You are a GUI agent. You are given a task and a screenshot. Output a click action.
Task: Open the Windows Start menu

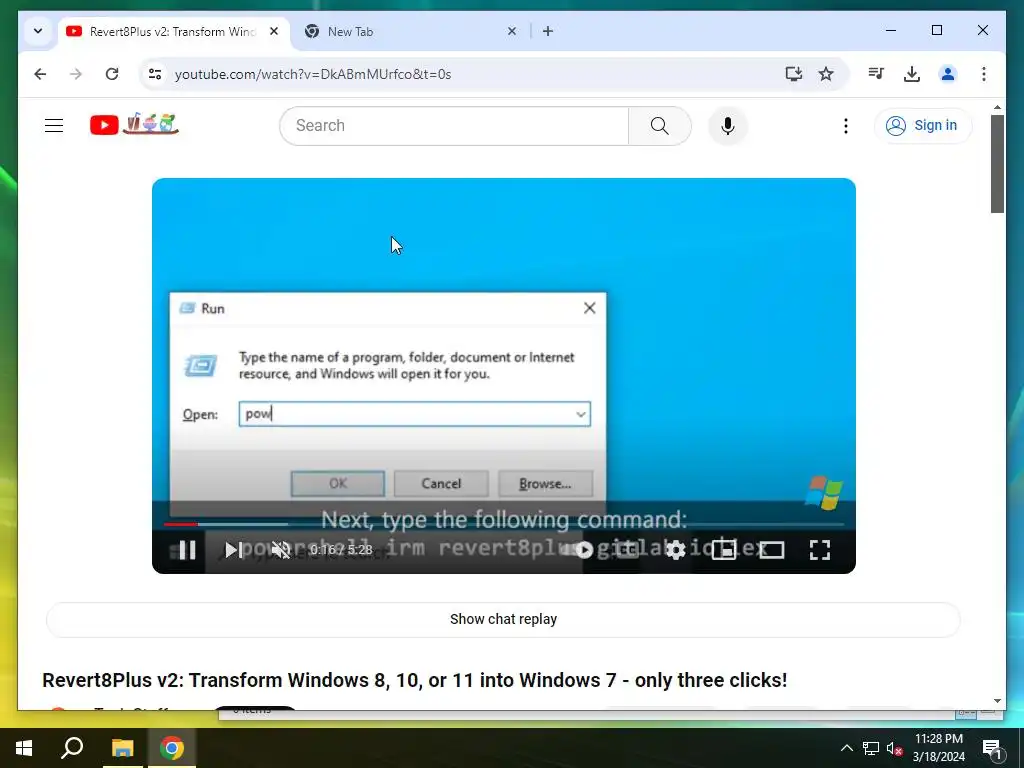pos(24,748)
